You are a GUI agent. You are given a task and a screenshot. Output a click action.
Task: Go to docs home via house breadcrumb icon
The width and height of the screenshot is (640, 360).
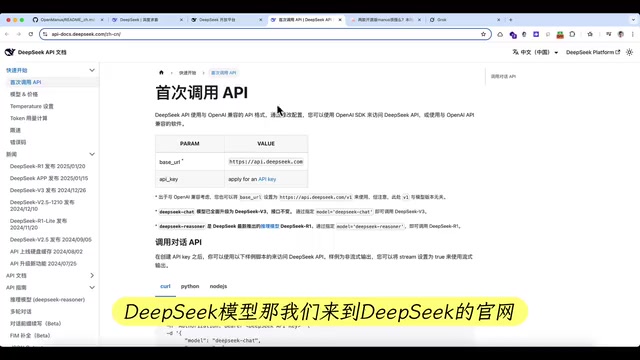(x=161, y=73)
